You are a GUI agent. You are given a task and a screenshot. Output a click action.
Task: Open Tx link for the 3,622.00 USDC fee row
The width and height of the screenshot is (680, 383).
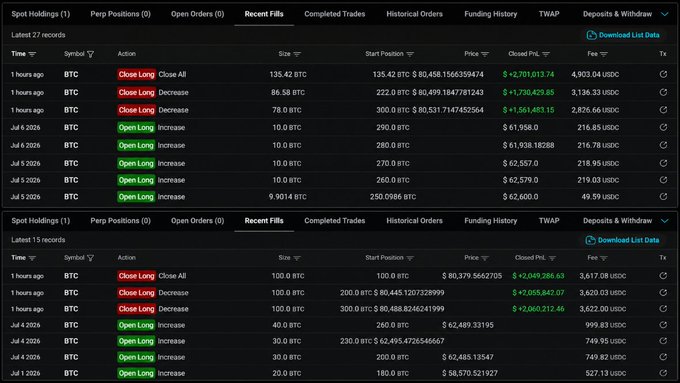[x=663, y=308]
